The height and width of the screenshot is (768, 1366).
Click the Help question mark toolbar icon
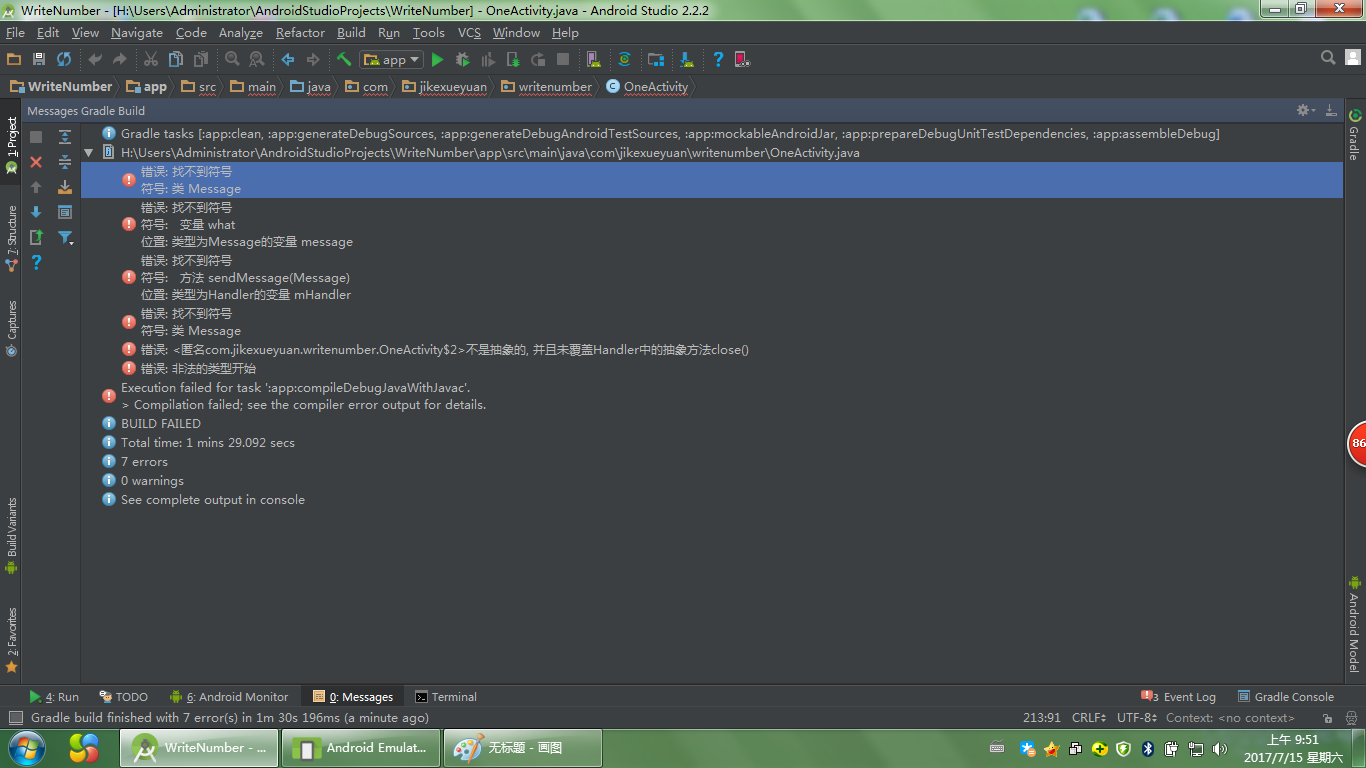point(718,60)
